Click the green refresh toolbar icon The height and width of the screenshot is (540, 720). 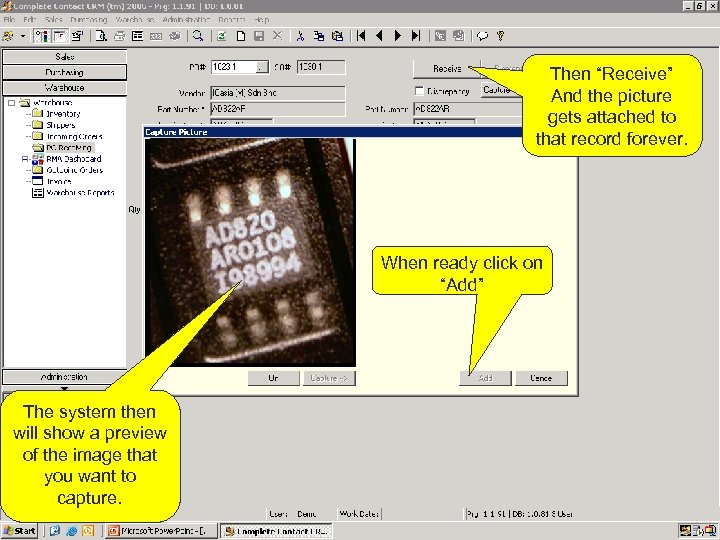[x=221, y=36]
